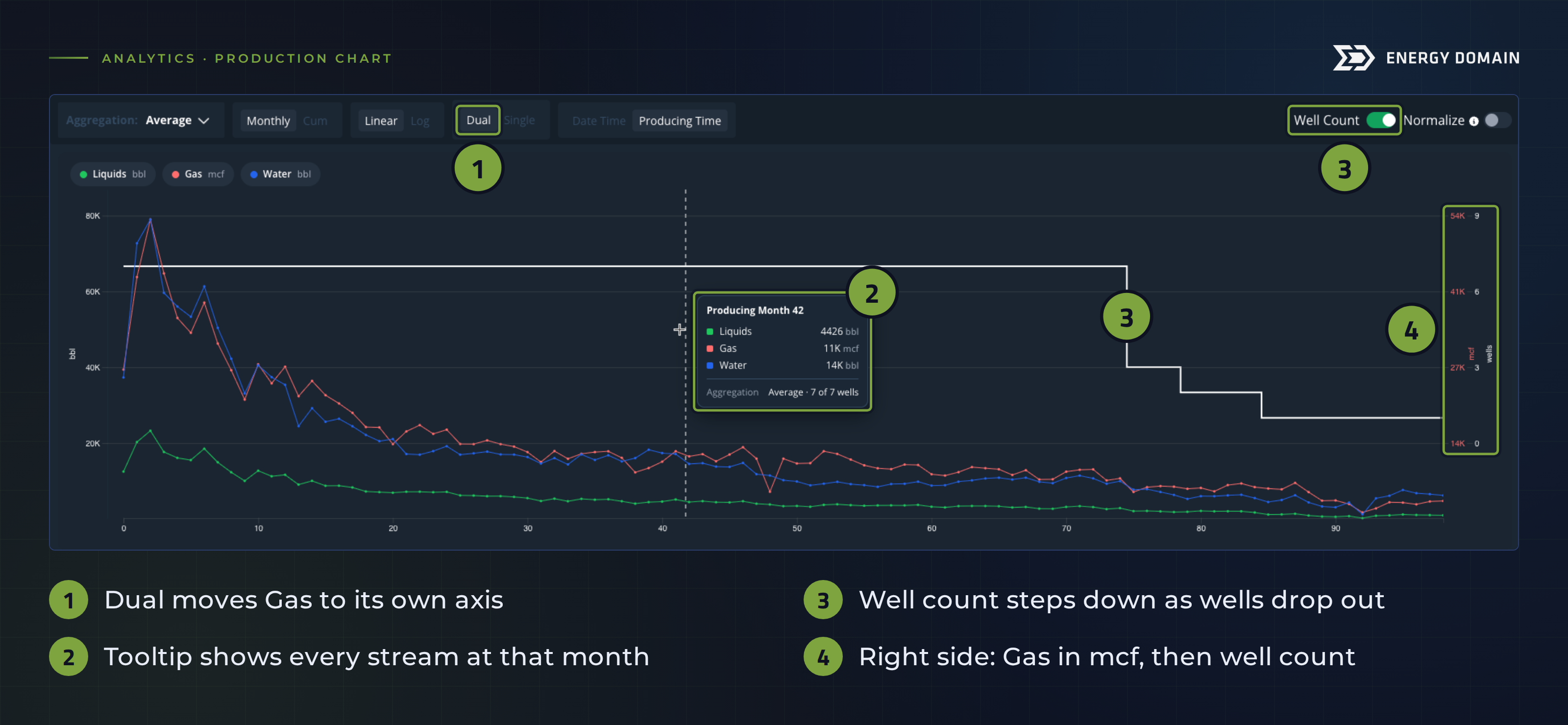Image resolution: width=1568 pixels, height=725 pixels.
Task: Toggle the Water bbl series visibility
Action: point(281,174)
